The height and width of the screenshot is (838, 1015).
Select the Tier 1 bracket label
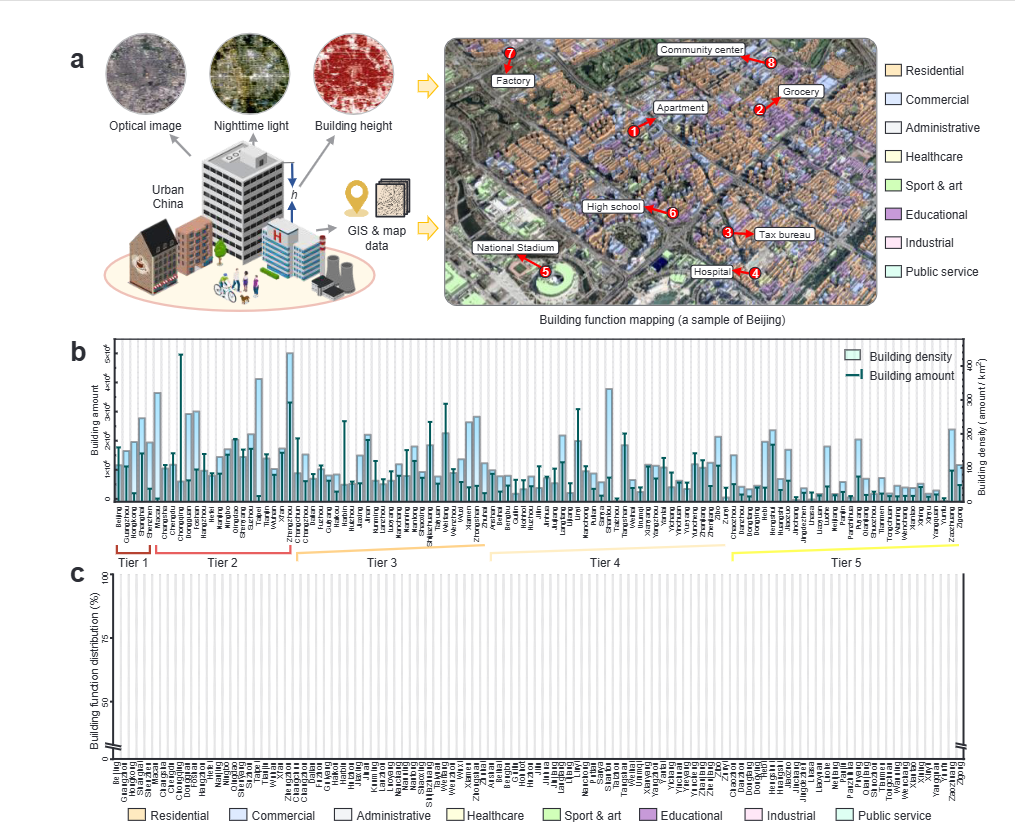point(133,562)
